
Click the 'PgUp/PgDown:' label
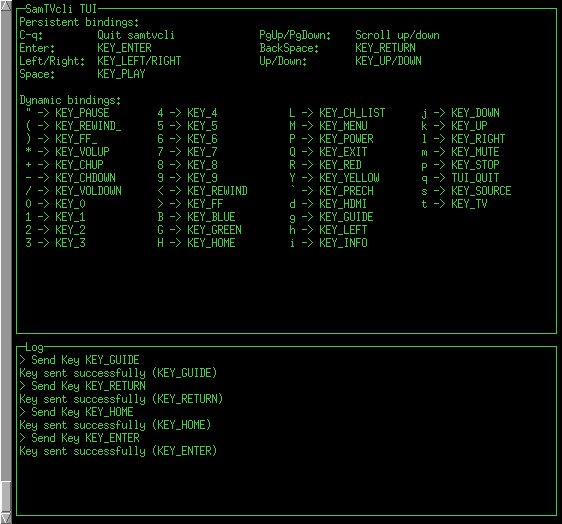(x=295, y=35)
